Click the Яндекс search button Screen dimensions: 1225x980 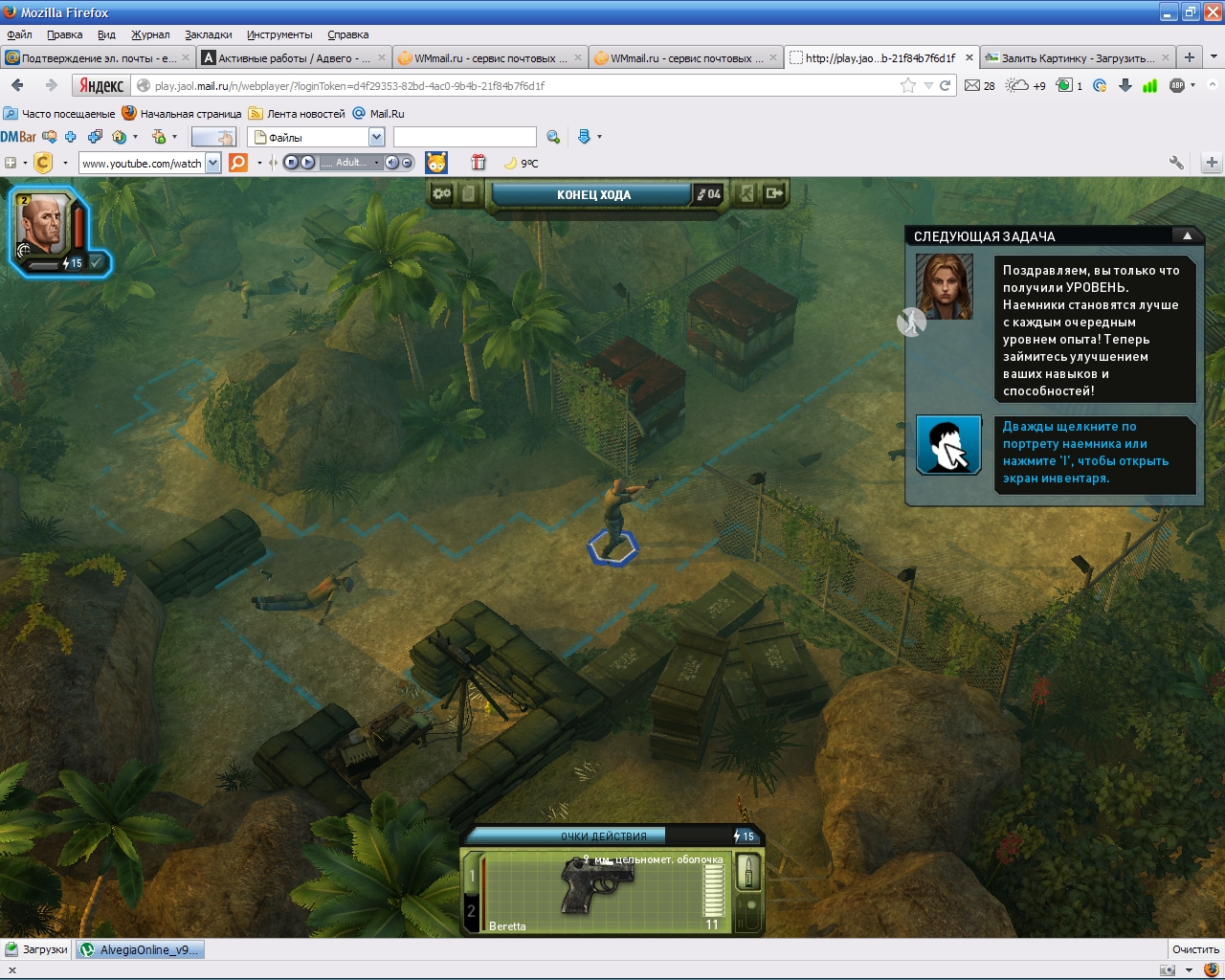coord(101,85)
